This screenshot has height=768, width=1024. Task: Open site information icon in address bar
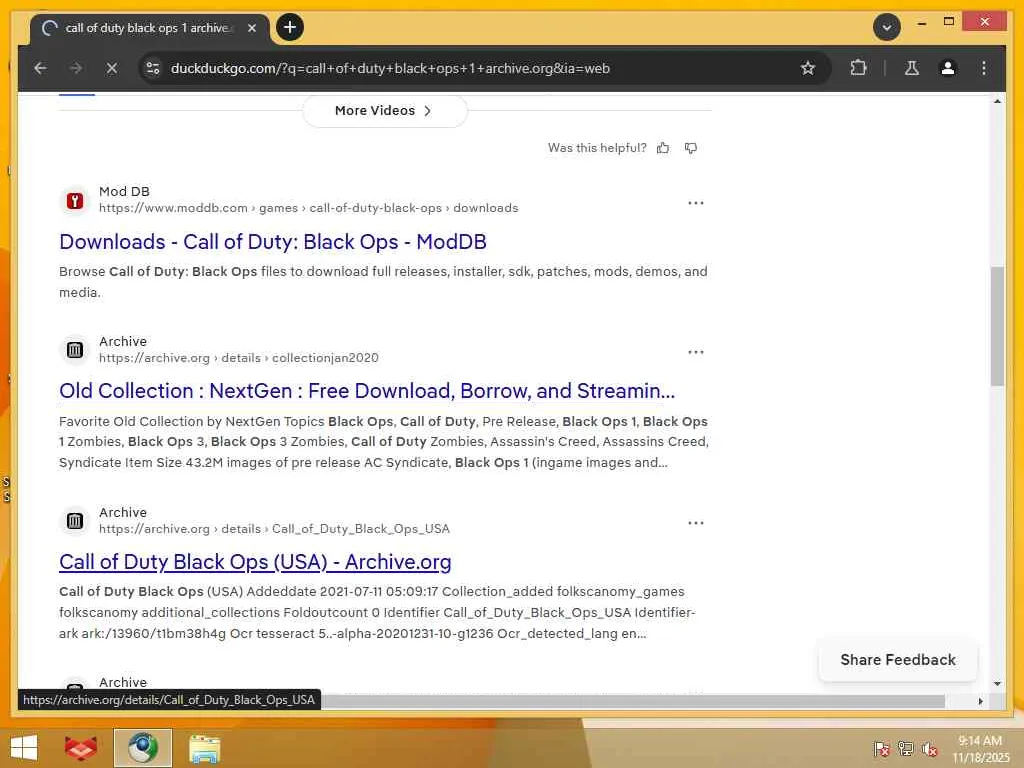[x=153, y=68]
